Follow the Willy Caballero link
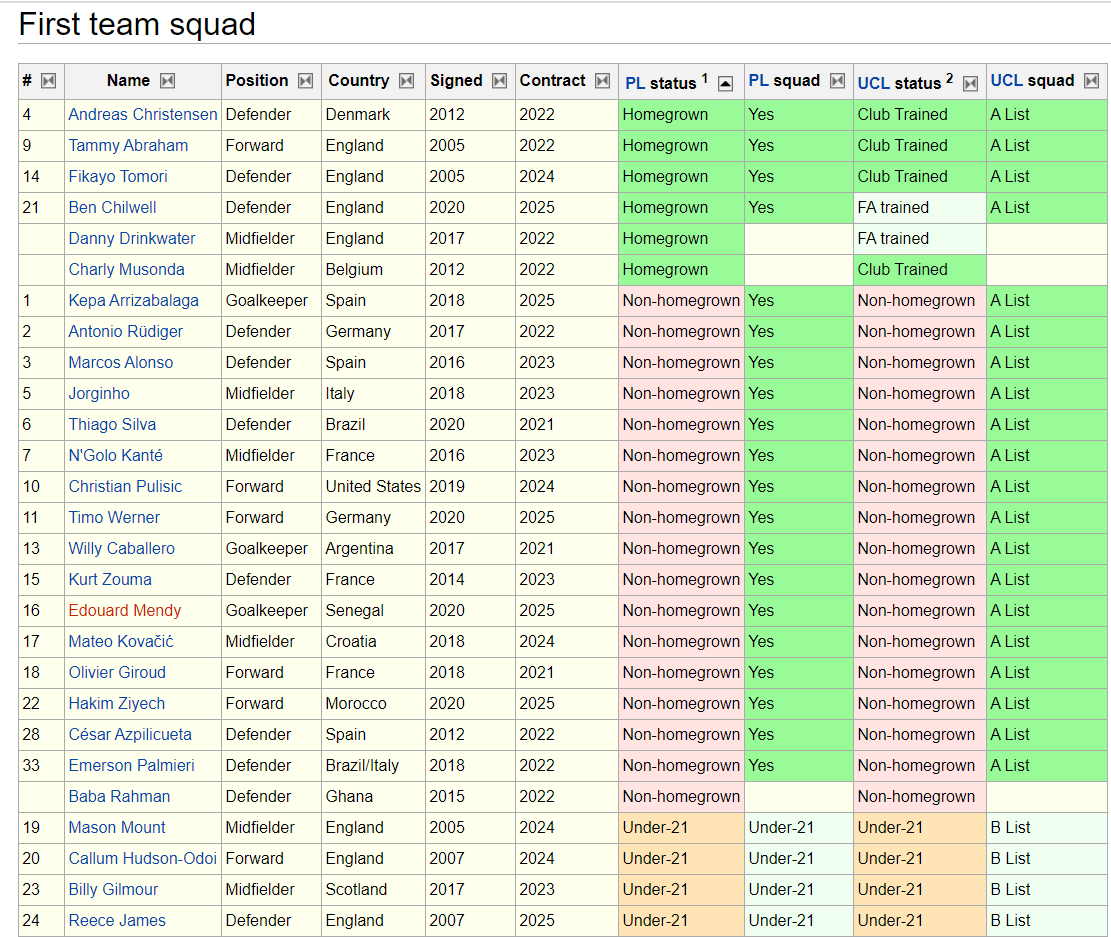Screen dimensions: 1111x937 tap(121, 549)
